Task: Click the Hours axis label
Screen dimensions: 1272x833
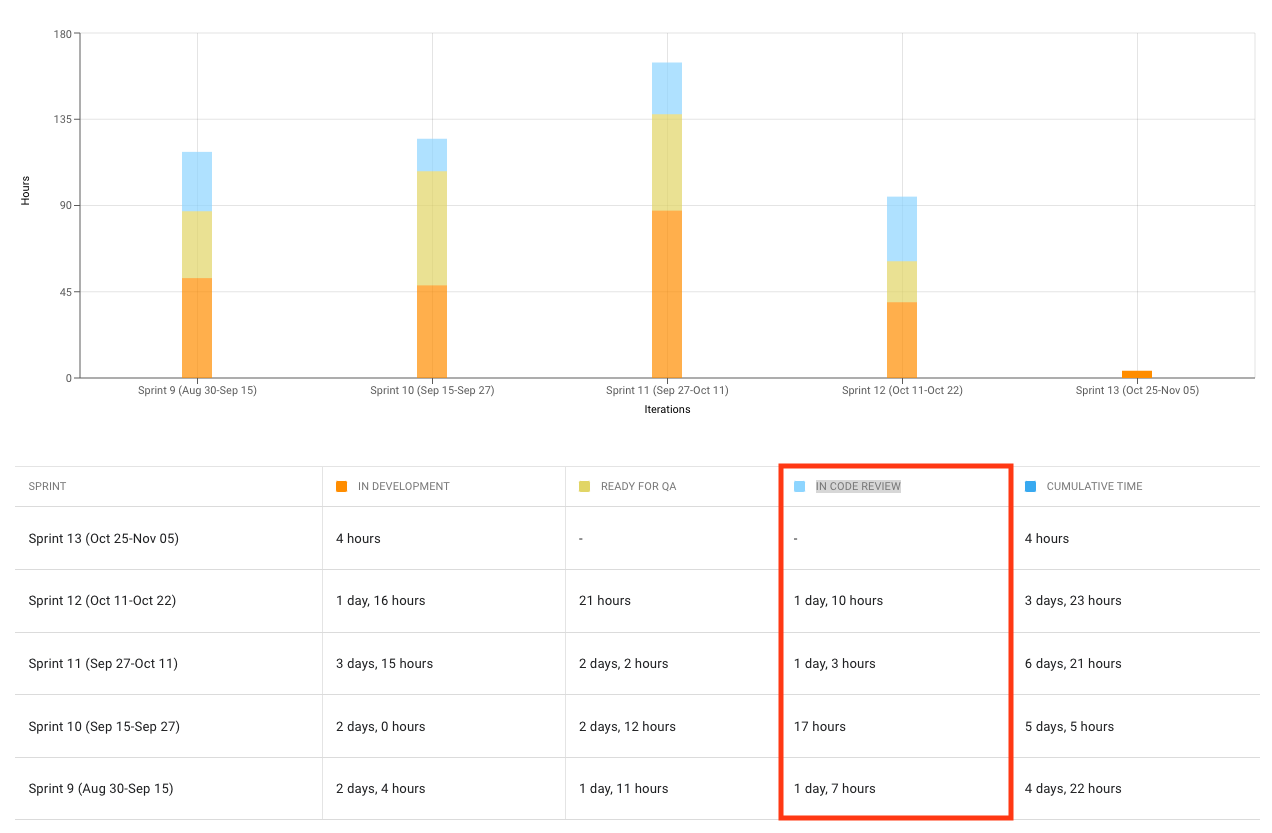Action: tap(25, 189)
